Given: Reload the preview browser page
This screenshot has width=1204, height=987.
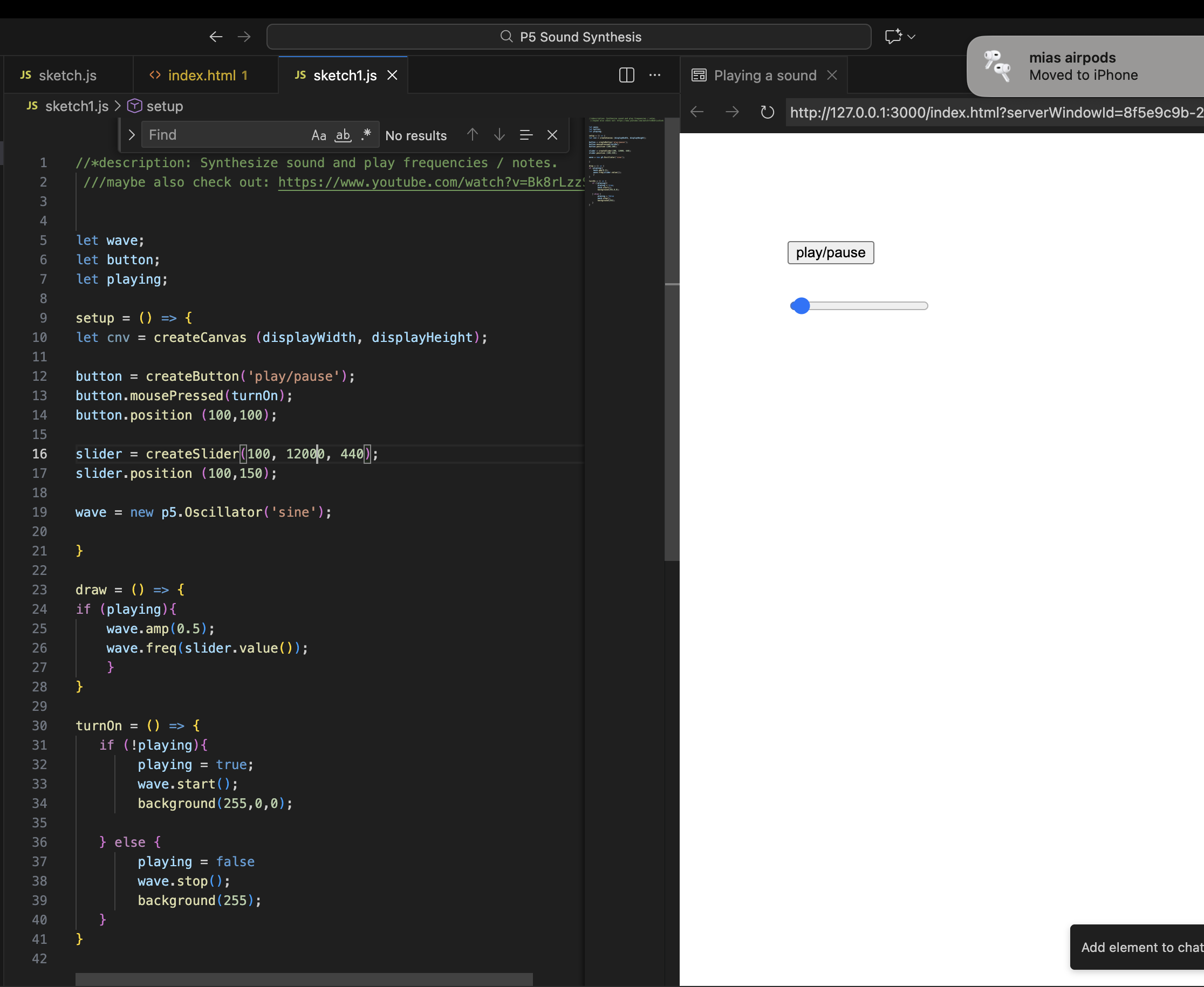Looking at the screenshot, I should click(x=767, y=112).
